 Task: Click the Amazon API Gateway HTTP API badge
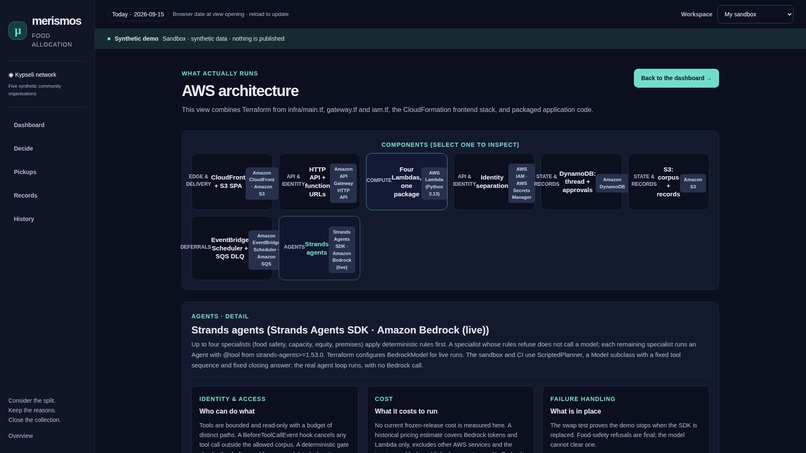(343, 183)
